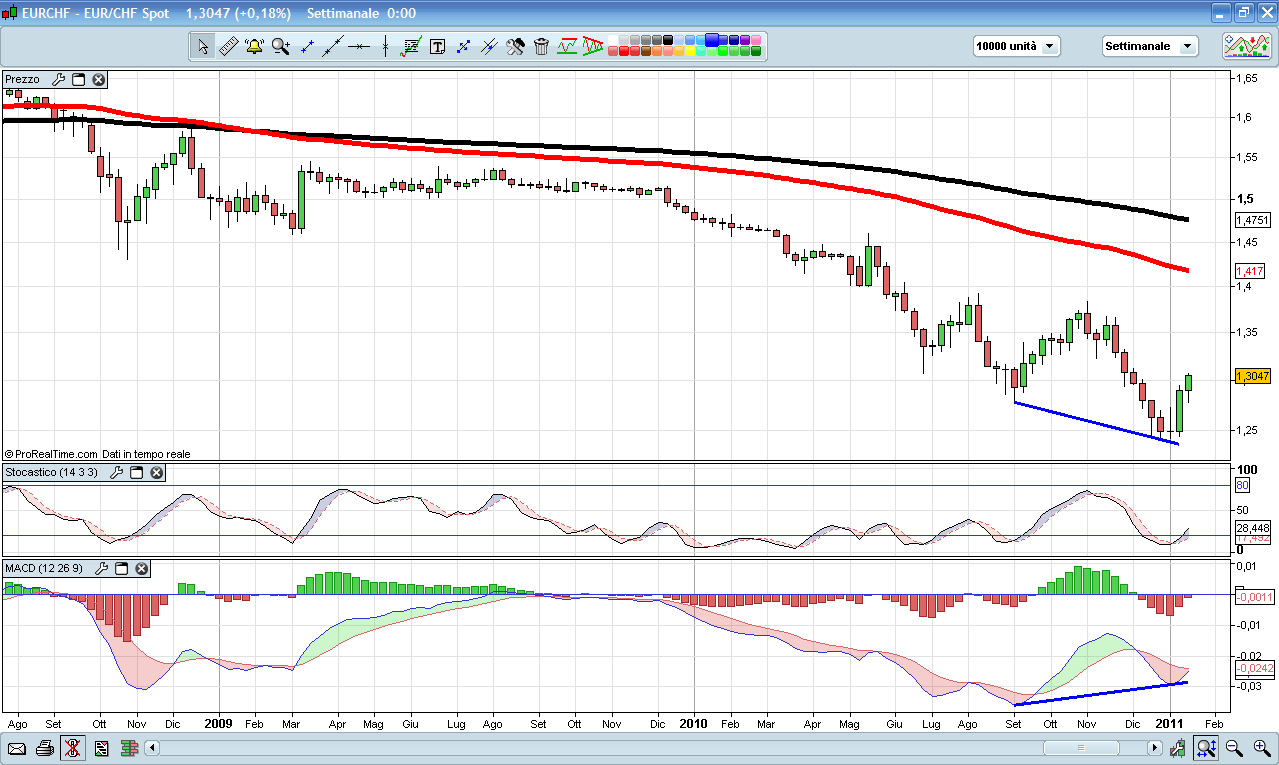Viewport: 1279px width, 765px height.
Task: Activate the magnifier zoom tool in toolbar
Action: 280,46
